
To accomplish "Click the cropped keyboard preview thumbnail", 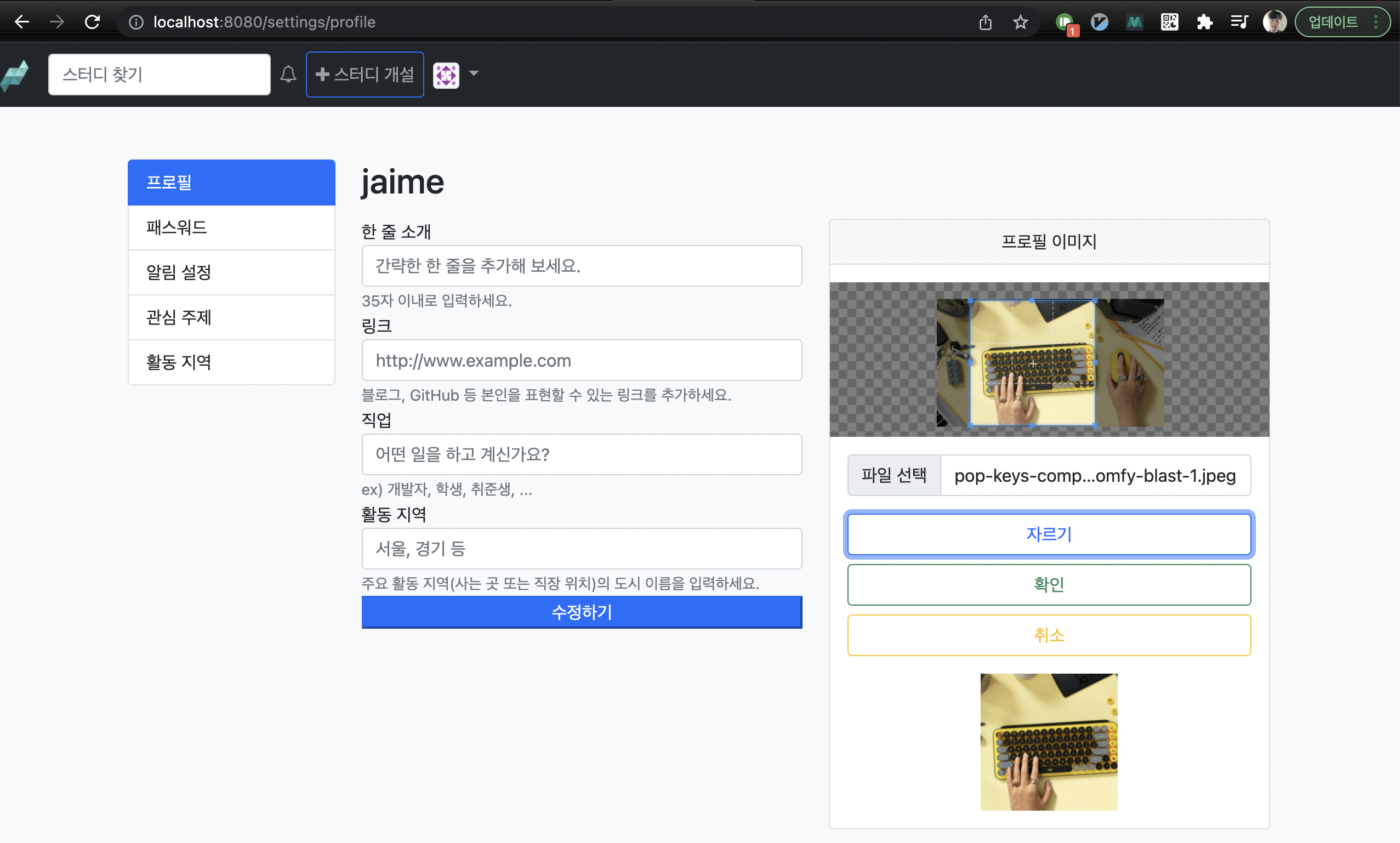I will click(x=1049, y=741).
